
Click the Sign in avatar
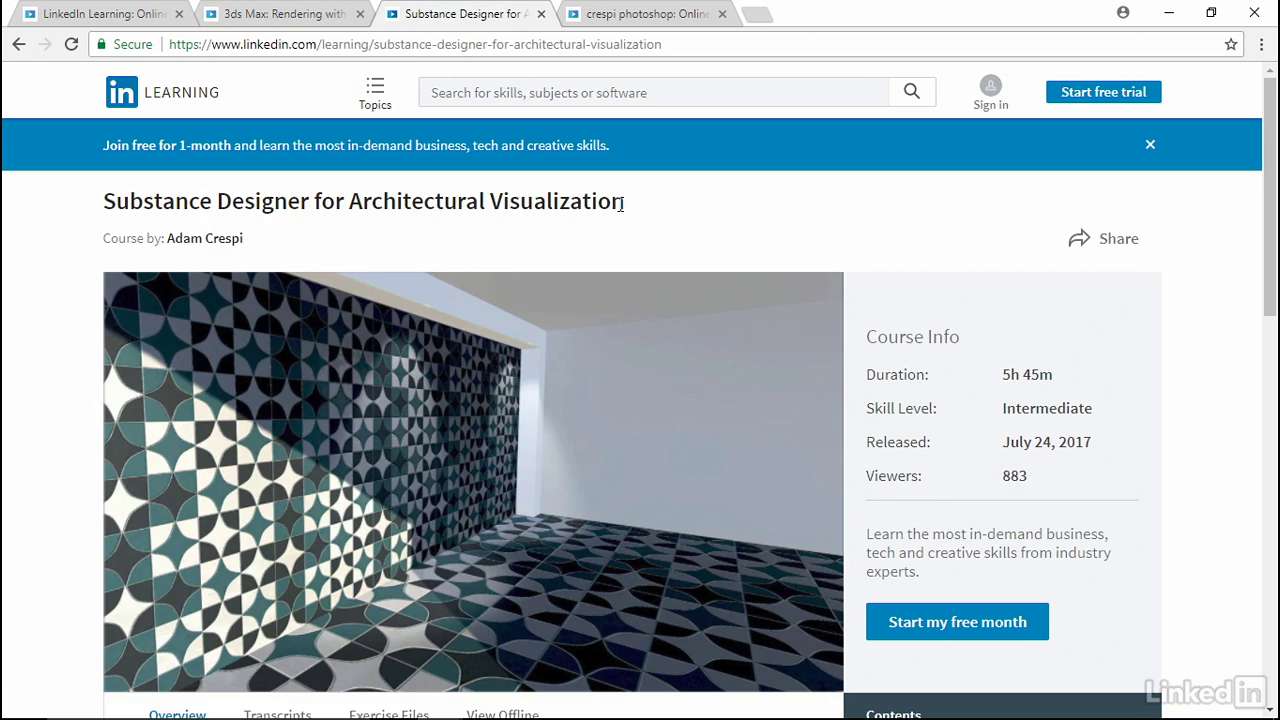[x=990, y=85]
